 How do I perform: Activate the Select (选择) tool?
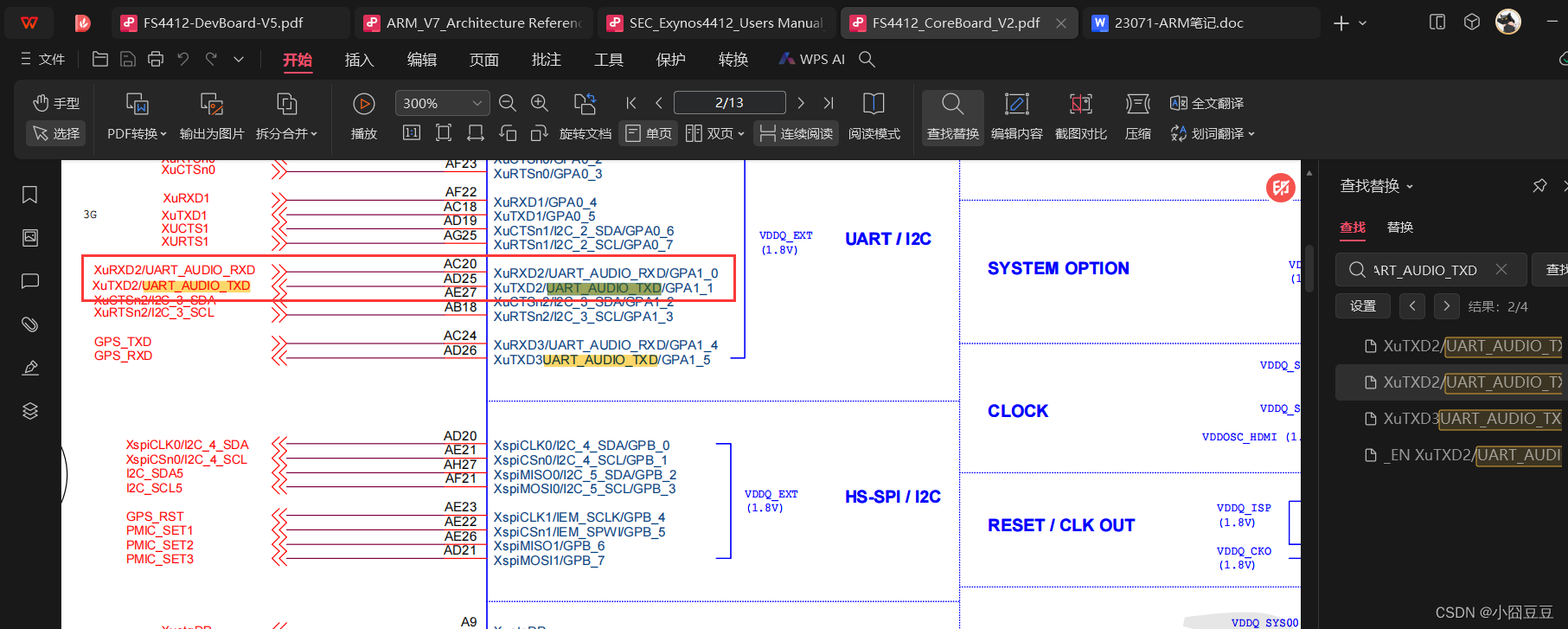click(x=55, y=133)
